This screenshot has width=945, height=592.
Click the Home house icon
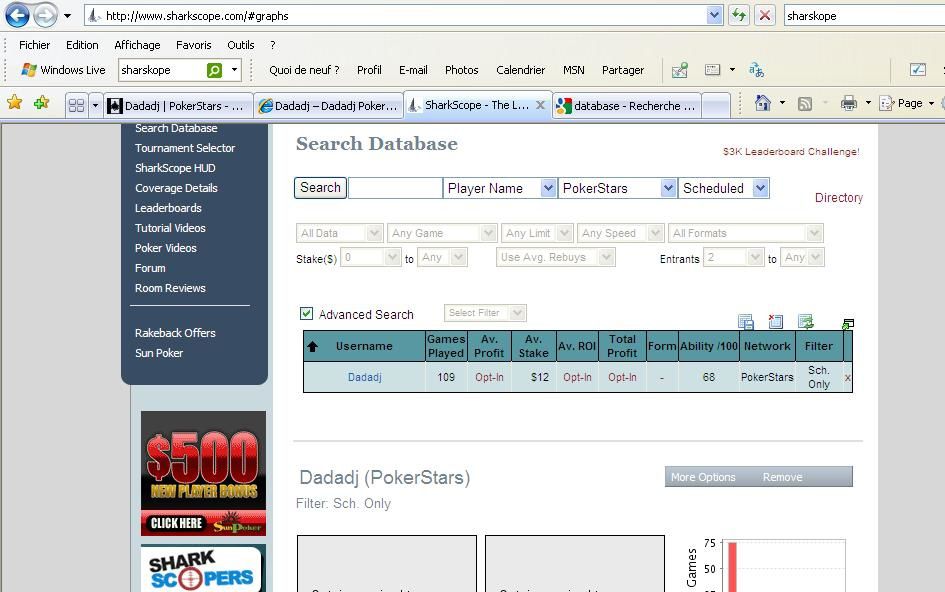pos(762,103)
